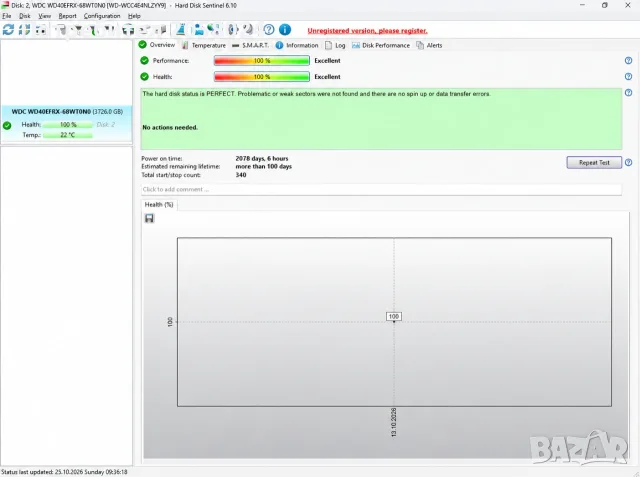Open the Report menu
640x477 pixels.
67,16
